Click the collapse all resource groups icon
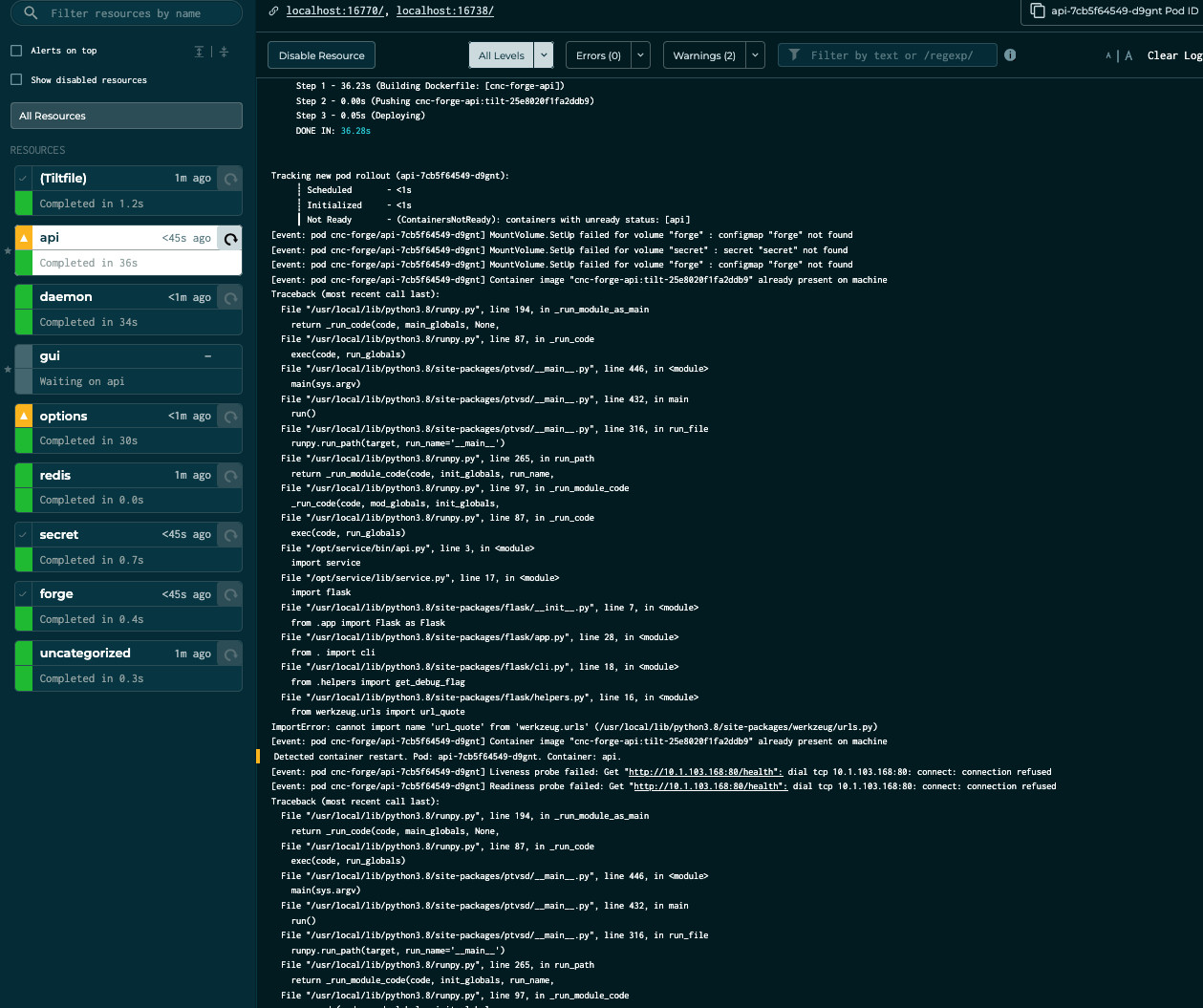The image size is (1203, 1008). coord(224,52)
